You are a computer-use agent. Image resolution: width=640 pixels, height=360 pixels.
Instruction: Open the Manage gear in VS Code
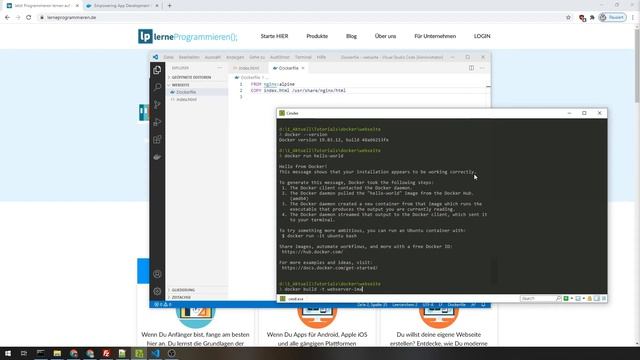point(157,291)
